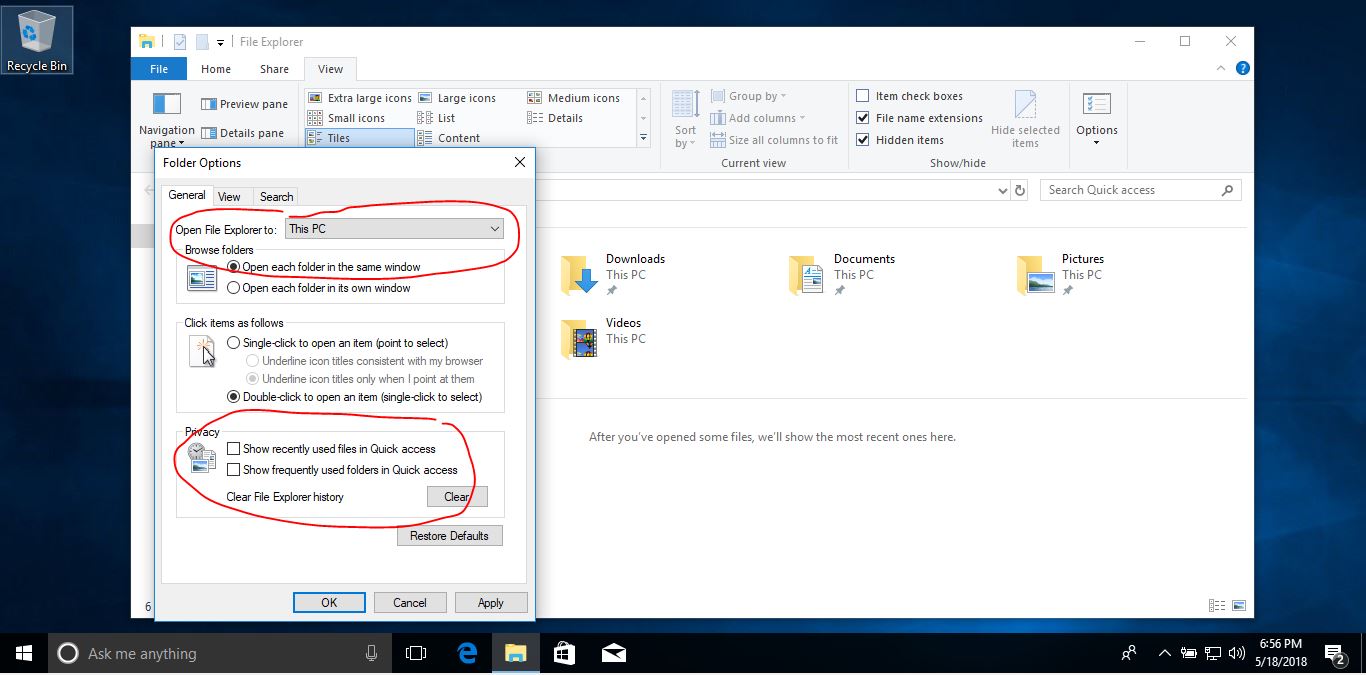The width and height of the screenshot is (1366, 675).
Task: Open the Mail app from the taskbar
Action: point(614,653)
